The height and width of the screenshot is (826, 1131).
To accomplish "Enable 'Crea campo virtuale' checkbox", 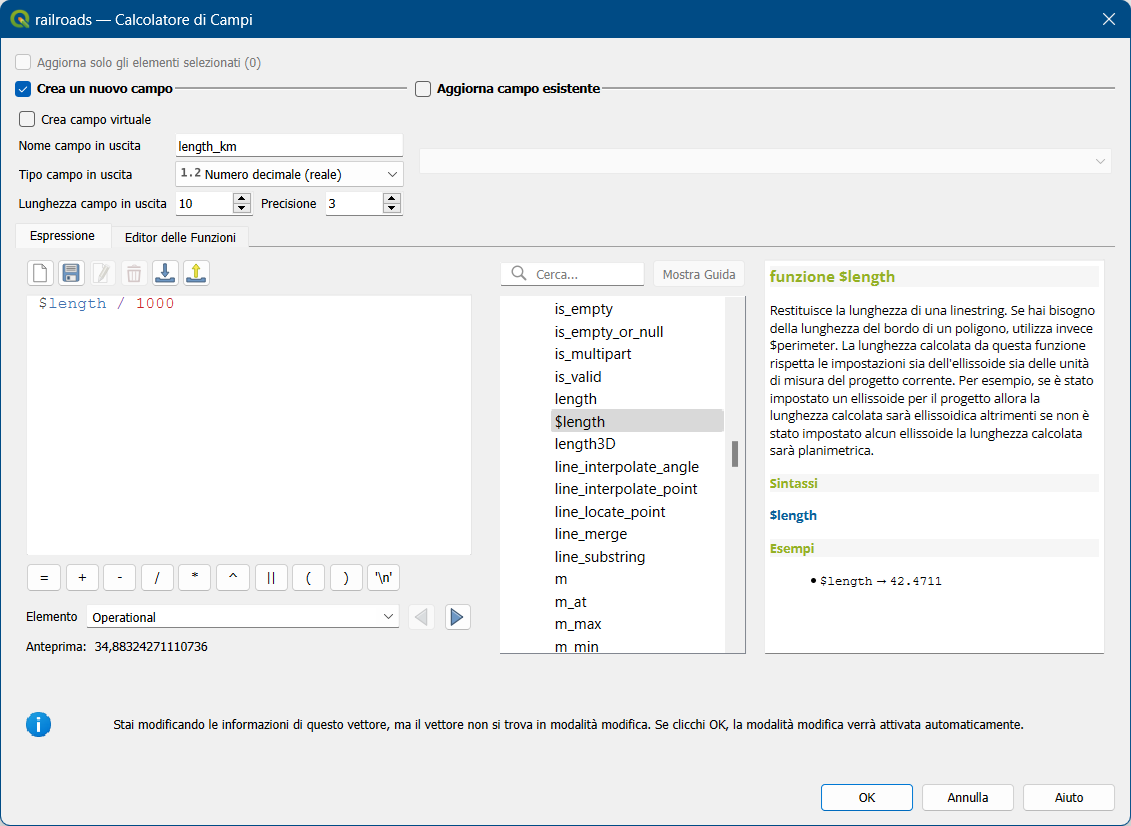I will [27, 119].
